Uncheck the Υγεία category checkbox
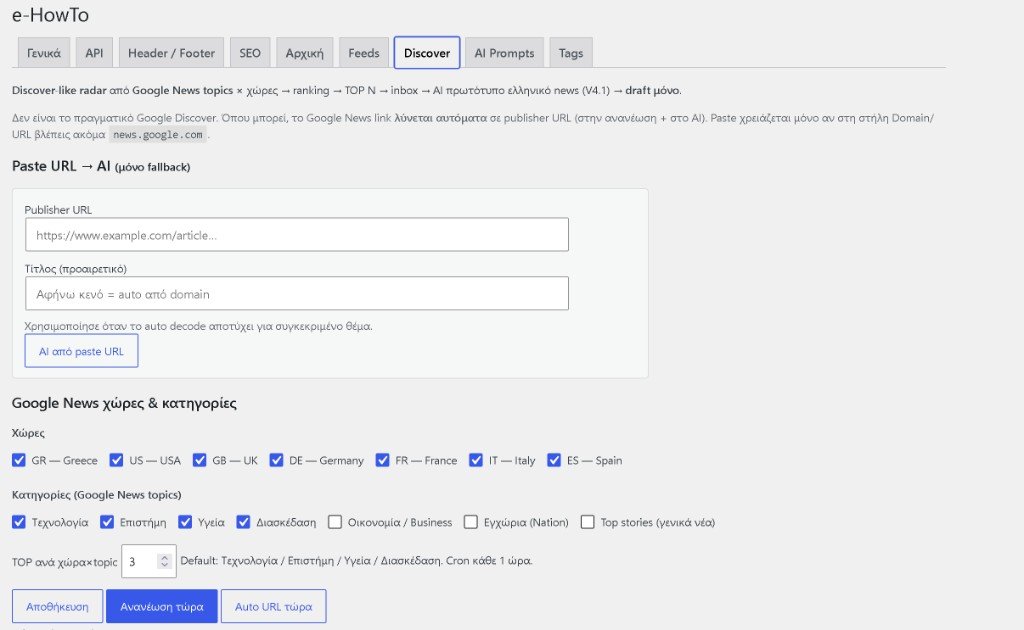This screenshot has width=1024, height=630. coord(185,522)
